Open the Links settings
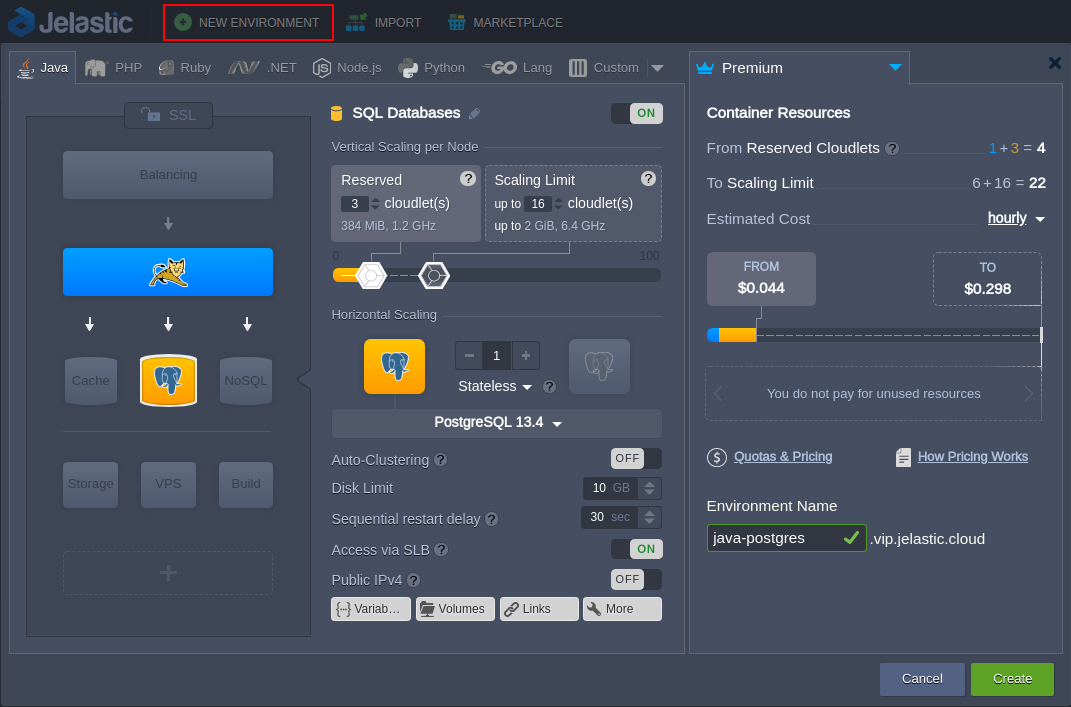 (539, 609)
